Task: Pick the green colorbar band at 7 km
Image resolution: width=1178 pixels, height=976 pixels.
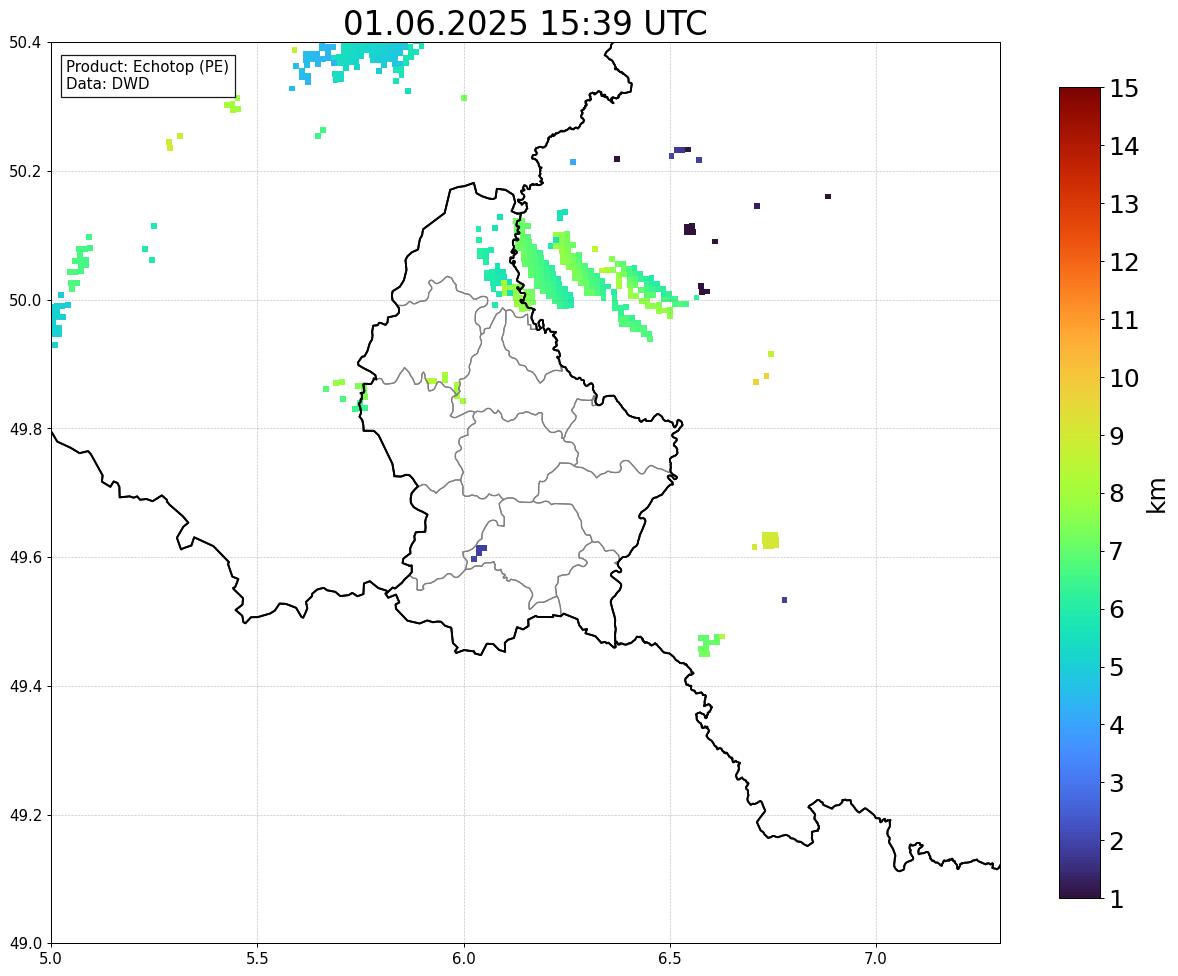Action: point(1080,551)
